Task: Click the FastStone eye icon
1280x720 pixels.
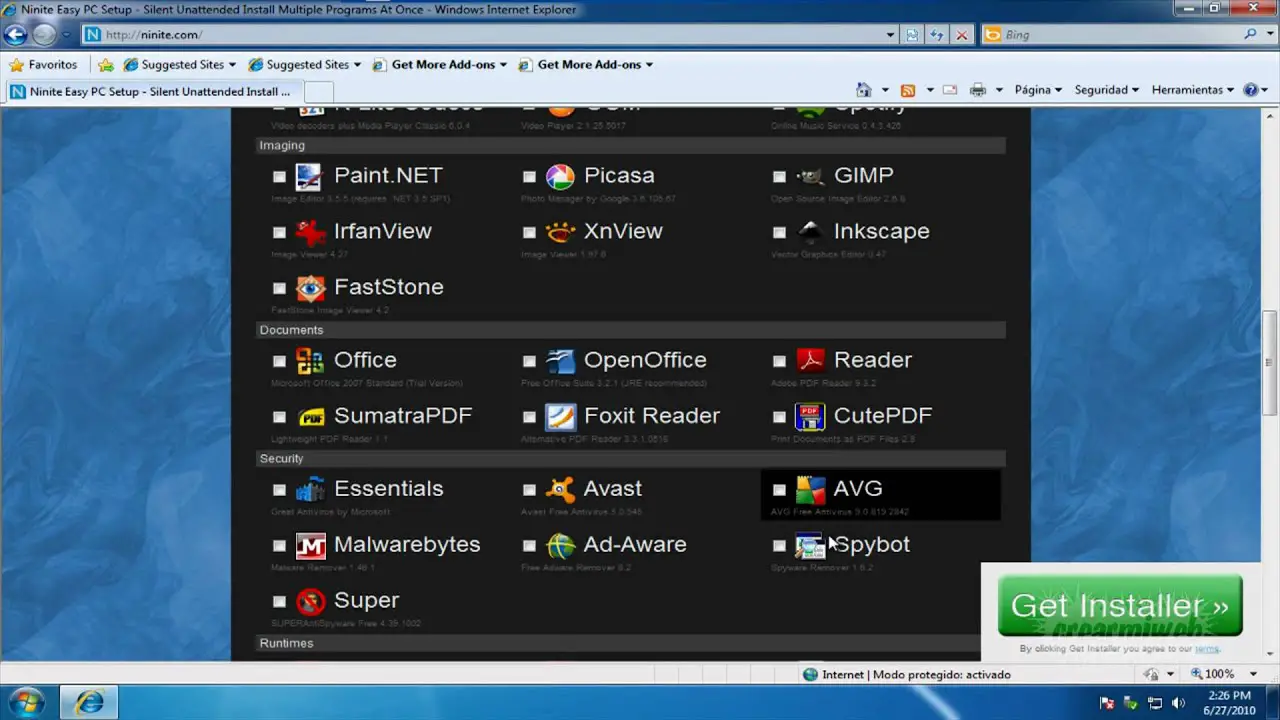Action: coord(309,289)
